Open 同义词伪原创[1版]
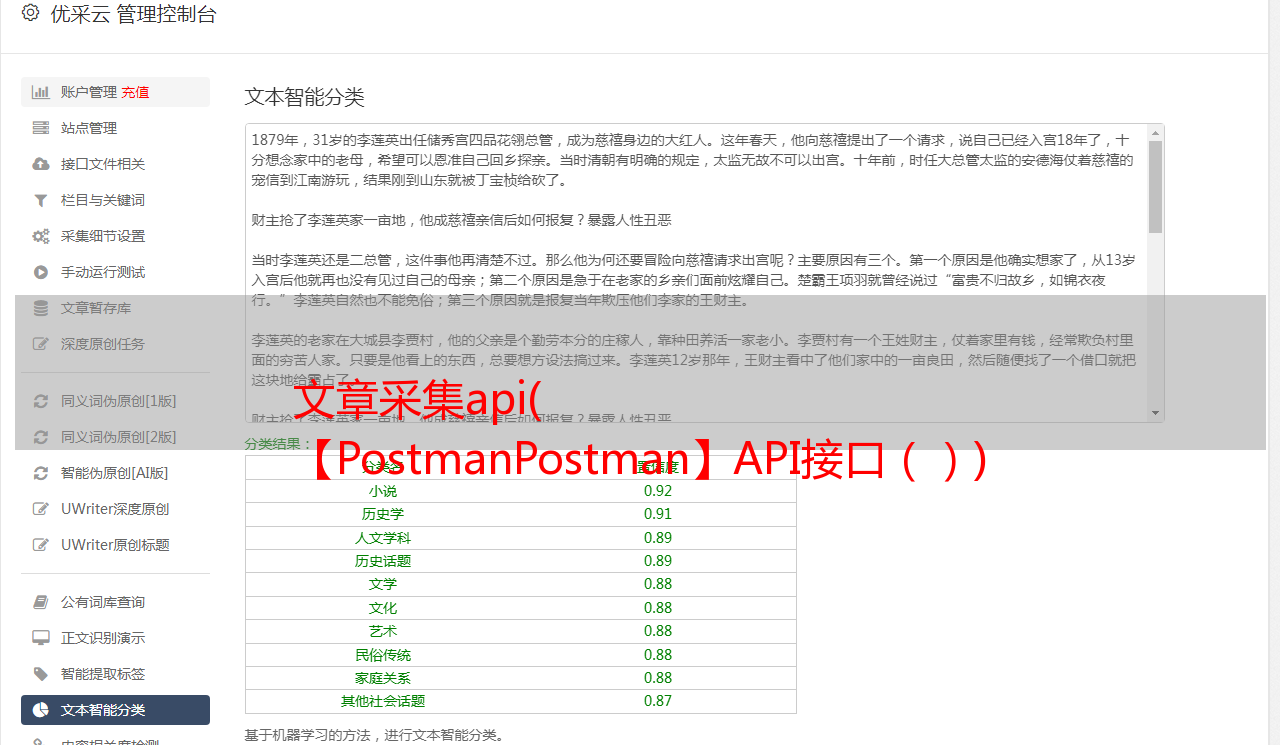This screenshot has width=1280, height=745. tap(115, 401)
